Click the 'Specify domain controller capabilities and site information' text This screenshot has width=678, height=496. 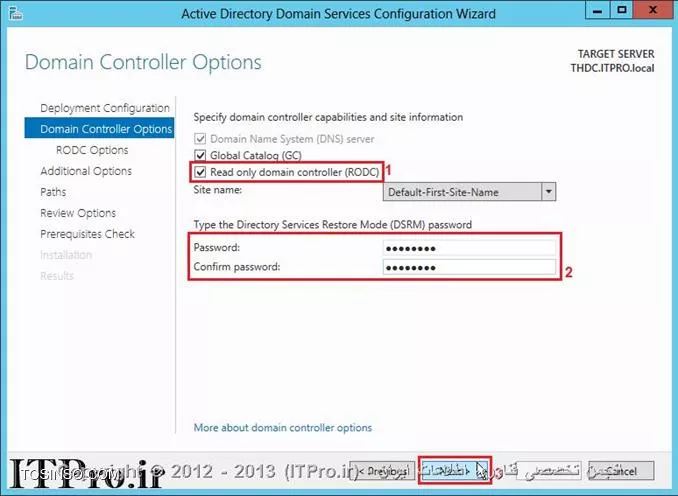pyautogui.click(x=328, y=117)
